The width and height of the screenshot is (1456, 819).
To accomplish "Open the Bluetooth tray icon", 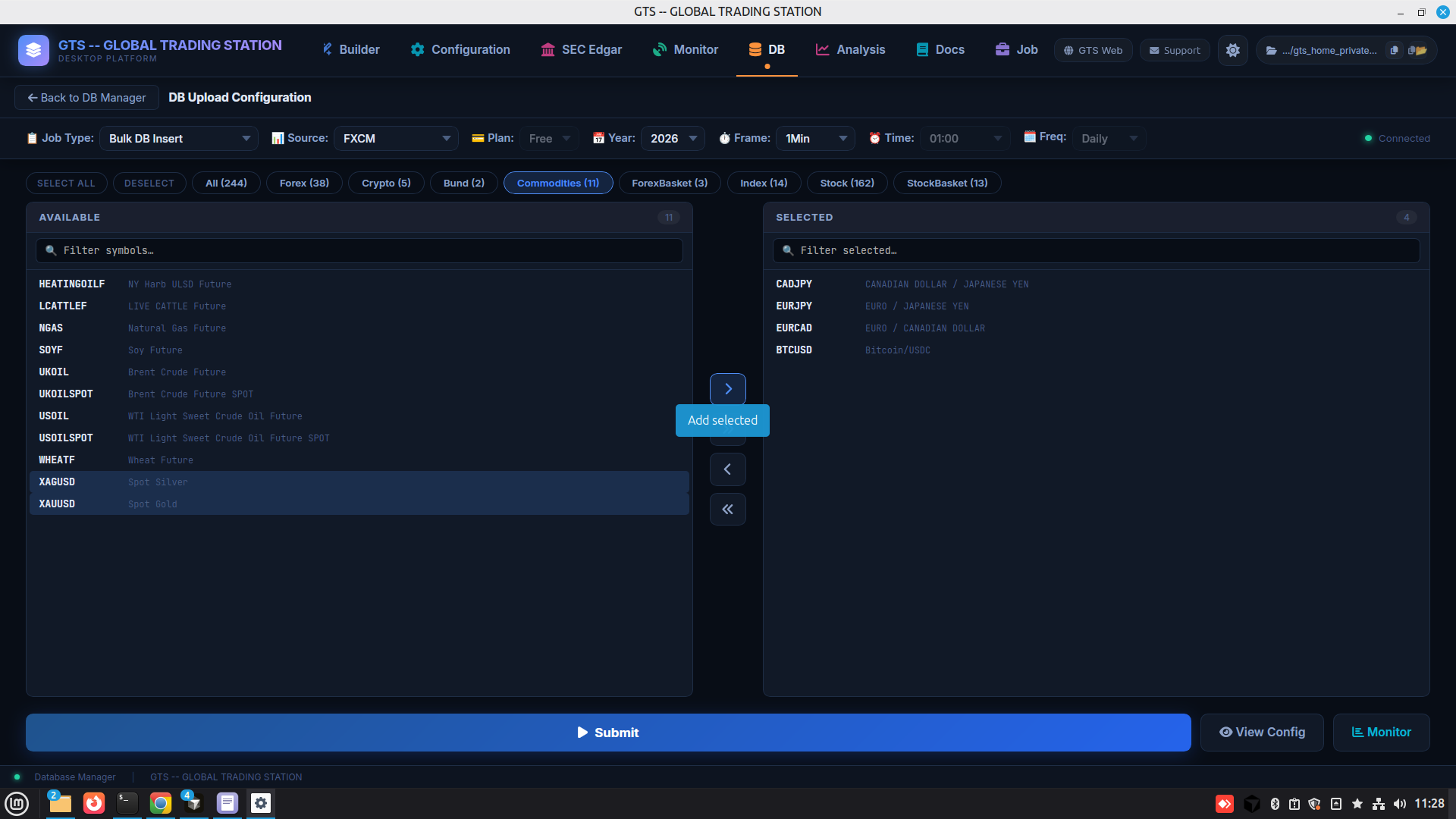I will pyautogui.click(x=1275, y=804).
